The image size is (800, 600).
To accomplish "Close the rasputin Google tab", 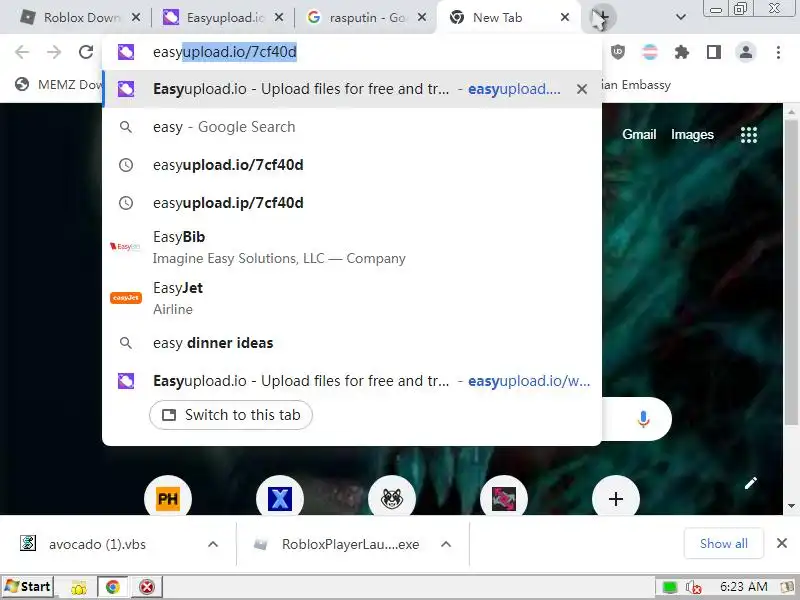I will 421,17.
